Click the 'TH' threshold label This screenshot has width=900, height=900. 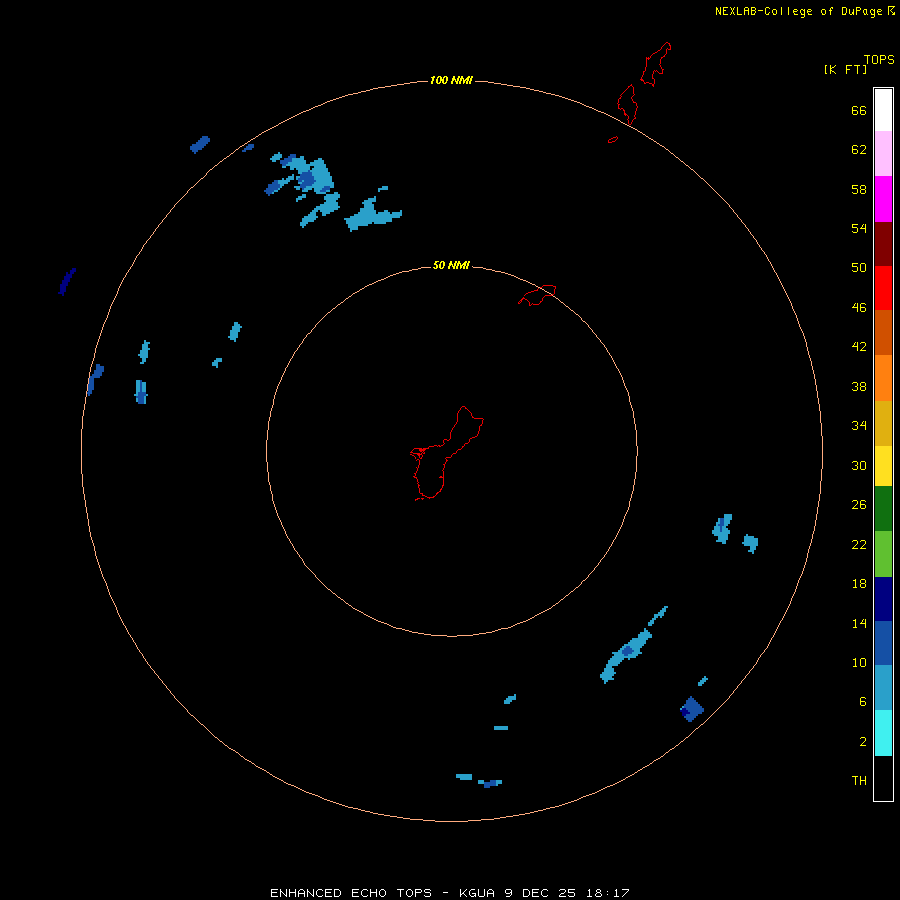tap(859, 781)
